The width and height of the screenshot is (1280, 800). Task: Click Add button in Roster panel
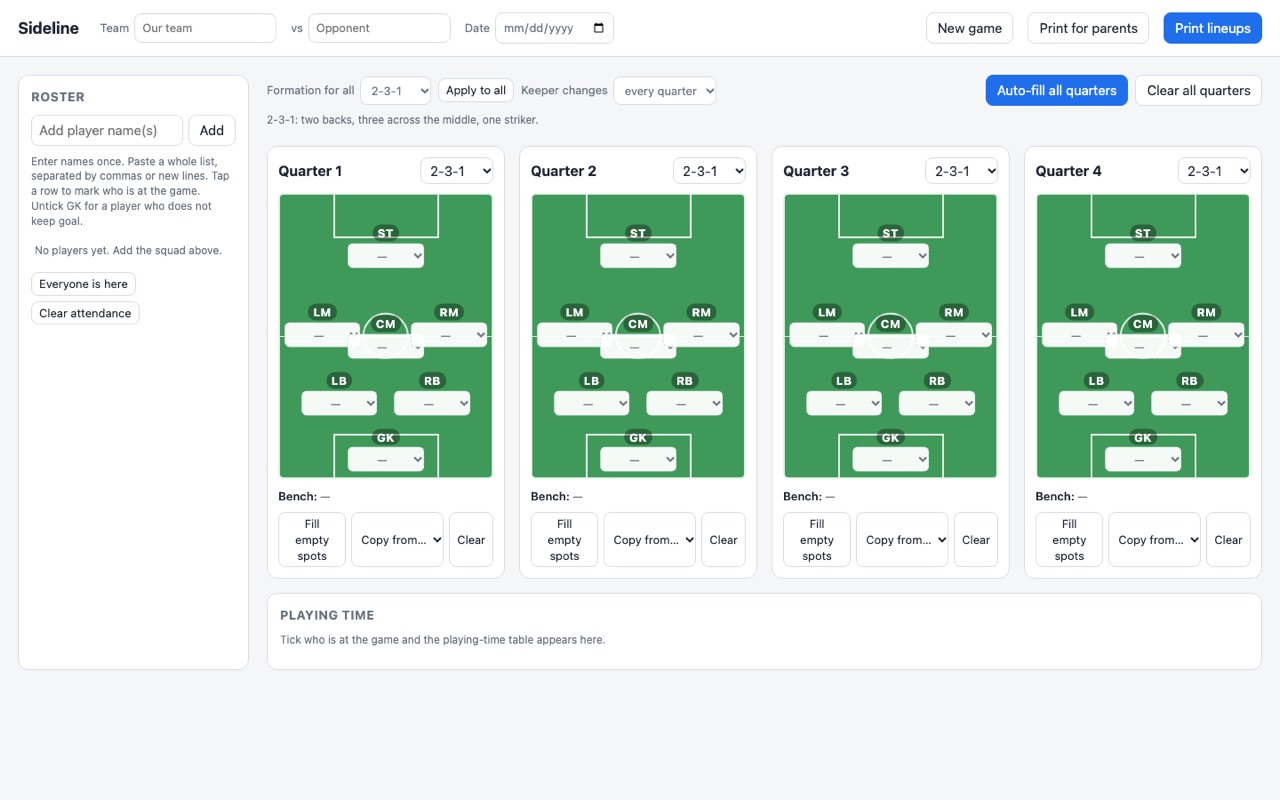[x=212, y=130]
